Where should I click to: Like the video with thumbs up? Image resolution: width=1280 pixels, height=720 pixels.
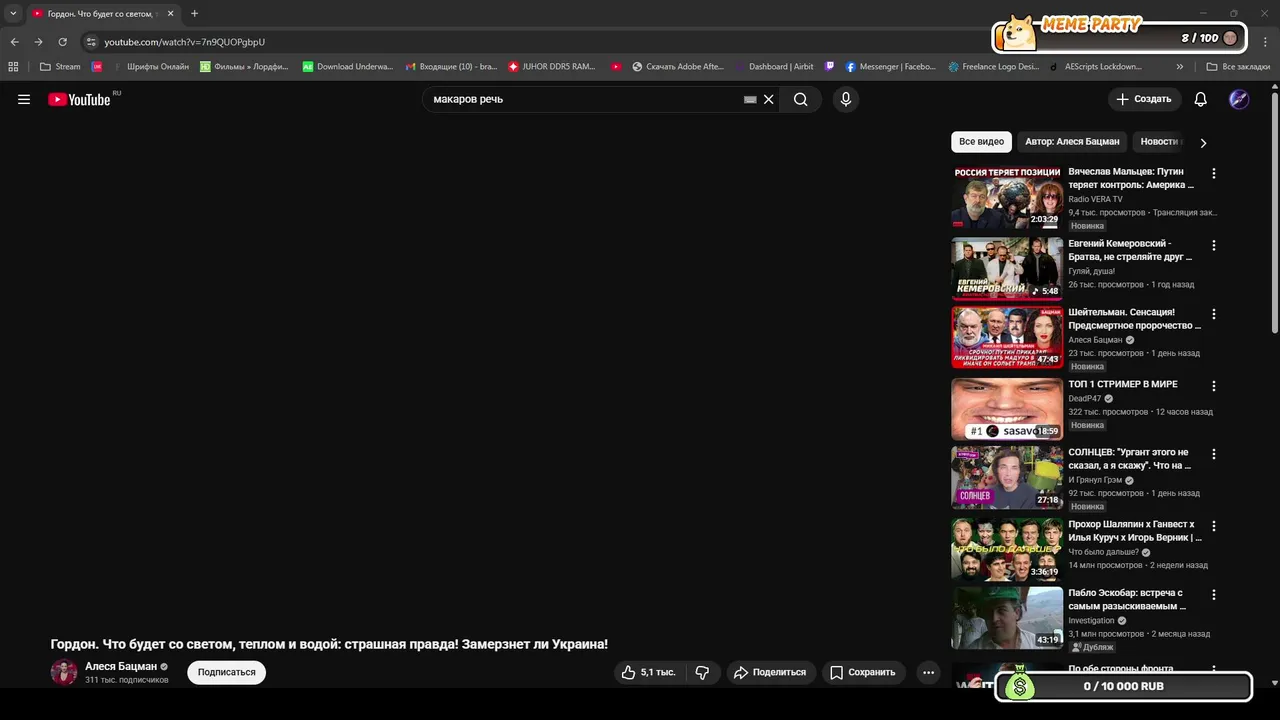[649, 672]
